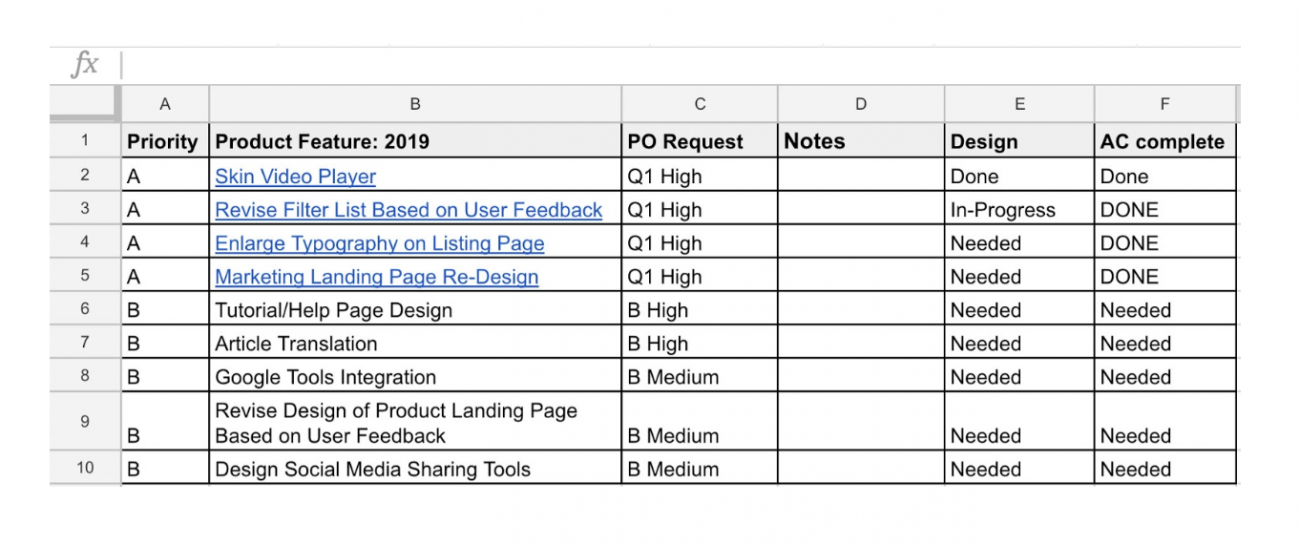Select the In-Progress design status cell
1300x544 pixels.
(x=1019, y=210)
